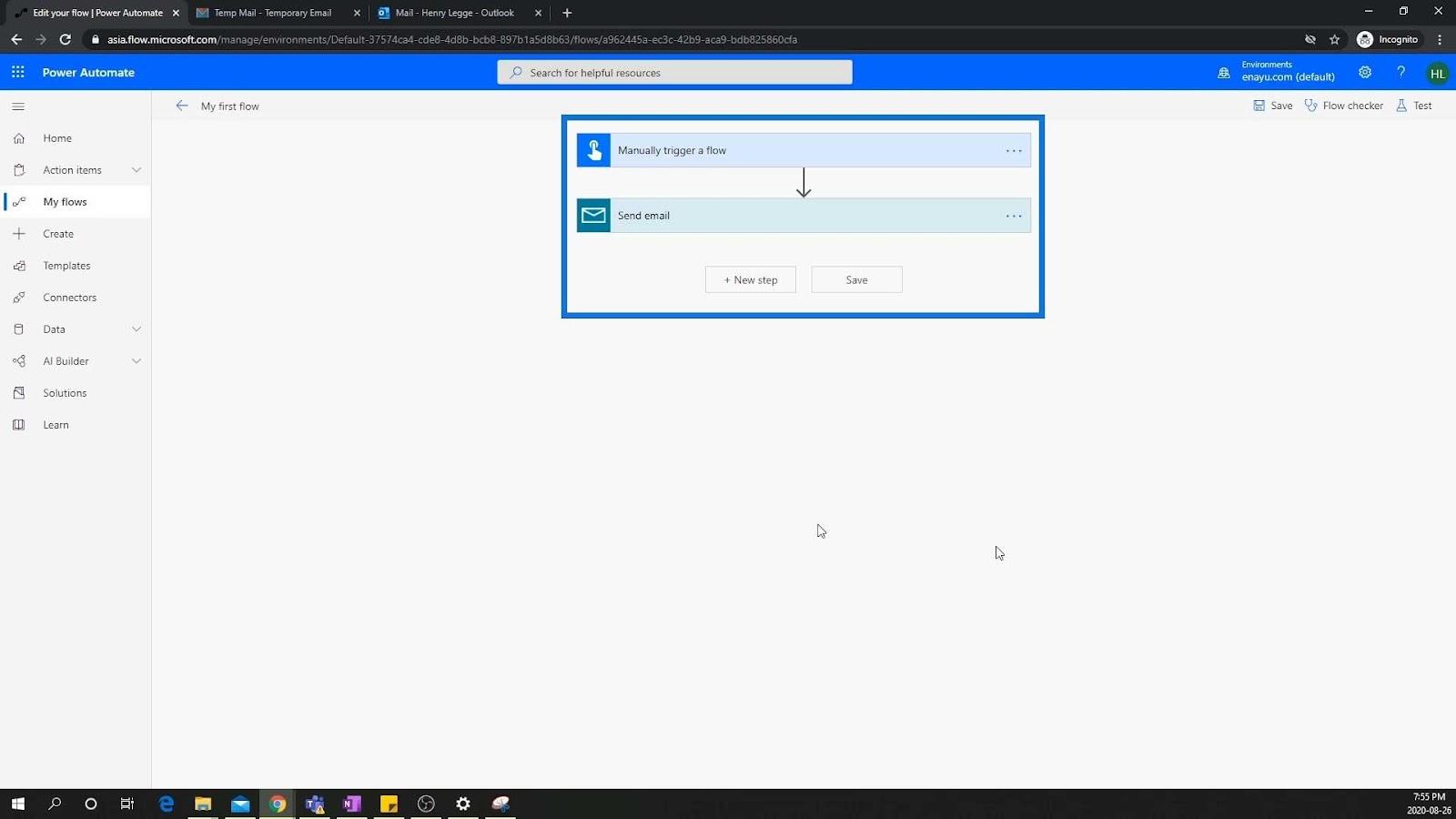Click the browser back arrow
1456x819 pixels.
click(x=16, y=39)
